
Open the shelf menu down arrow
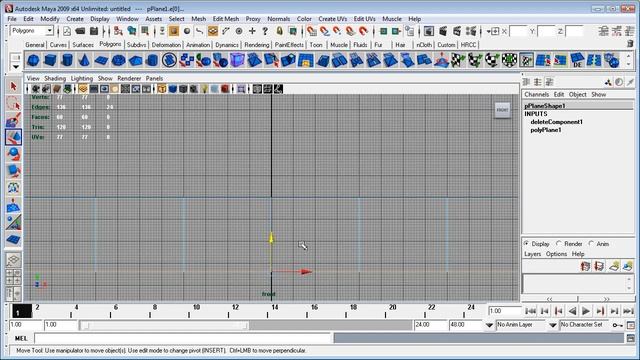click(x=16, y=67)
